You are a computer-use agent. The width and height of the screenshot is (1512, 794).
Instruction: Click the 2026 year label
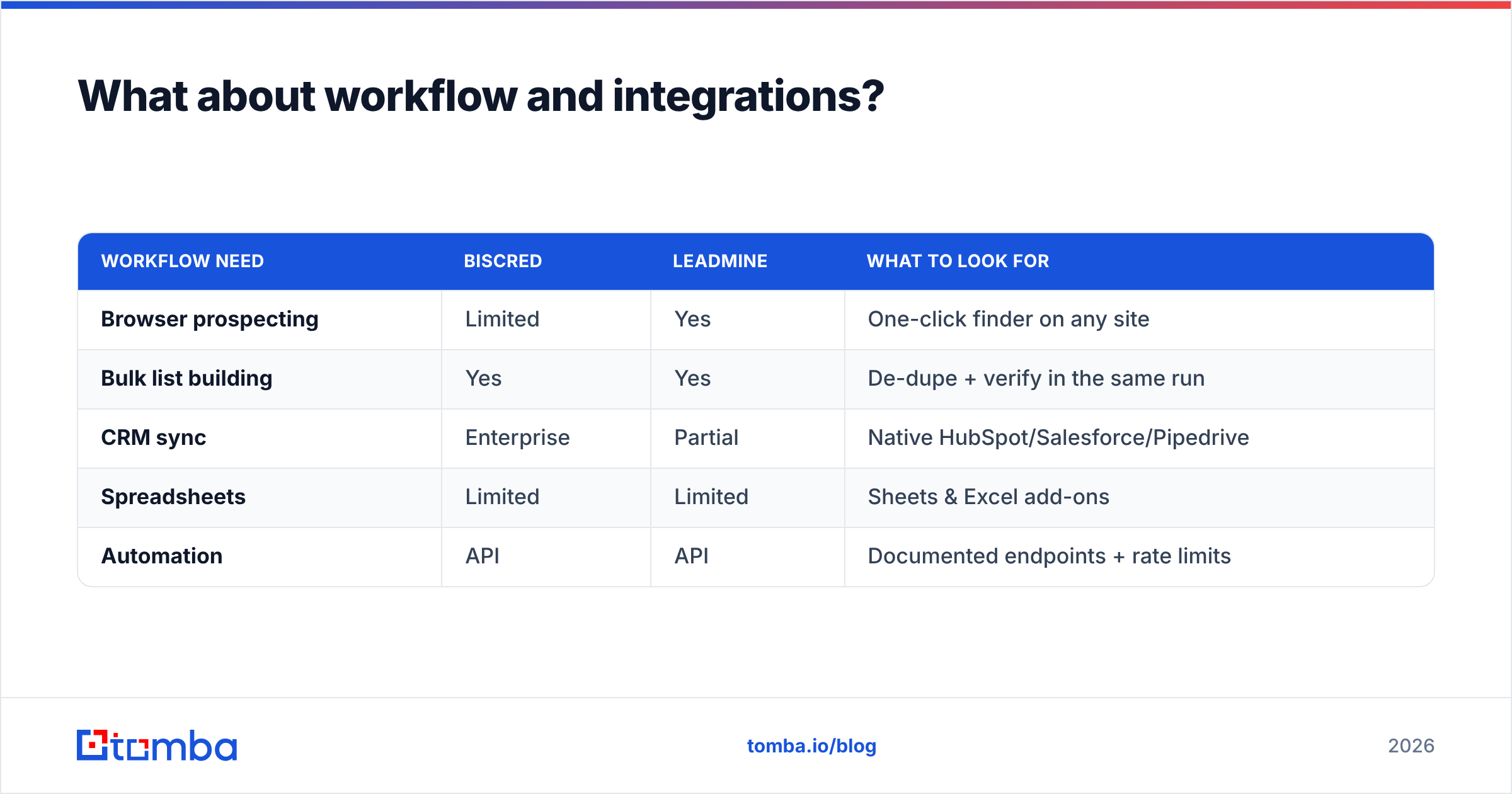pyautogui.click(x=1411, y=746)
